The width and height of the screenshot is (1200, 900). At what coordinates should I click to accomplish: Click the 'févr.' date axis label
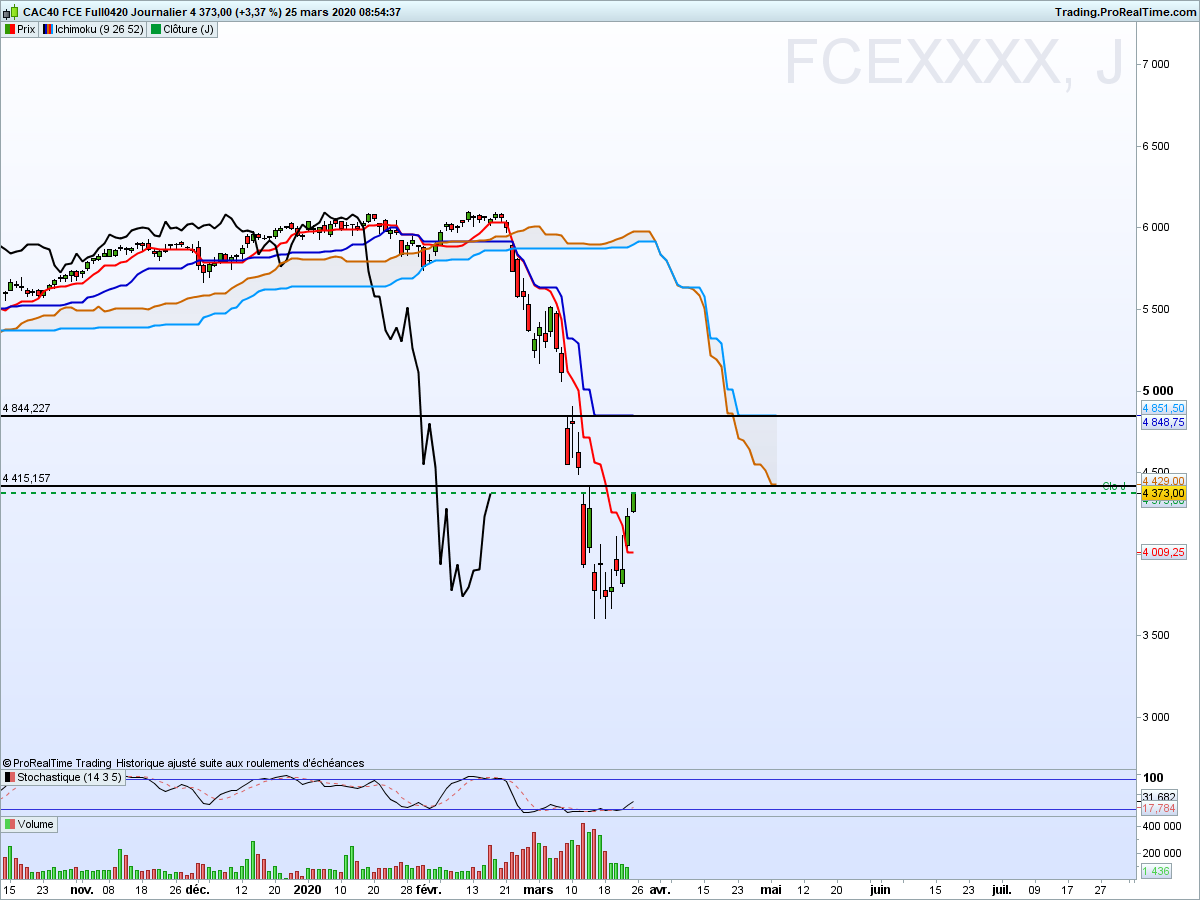428,889
